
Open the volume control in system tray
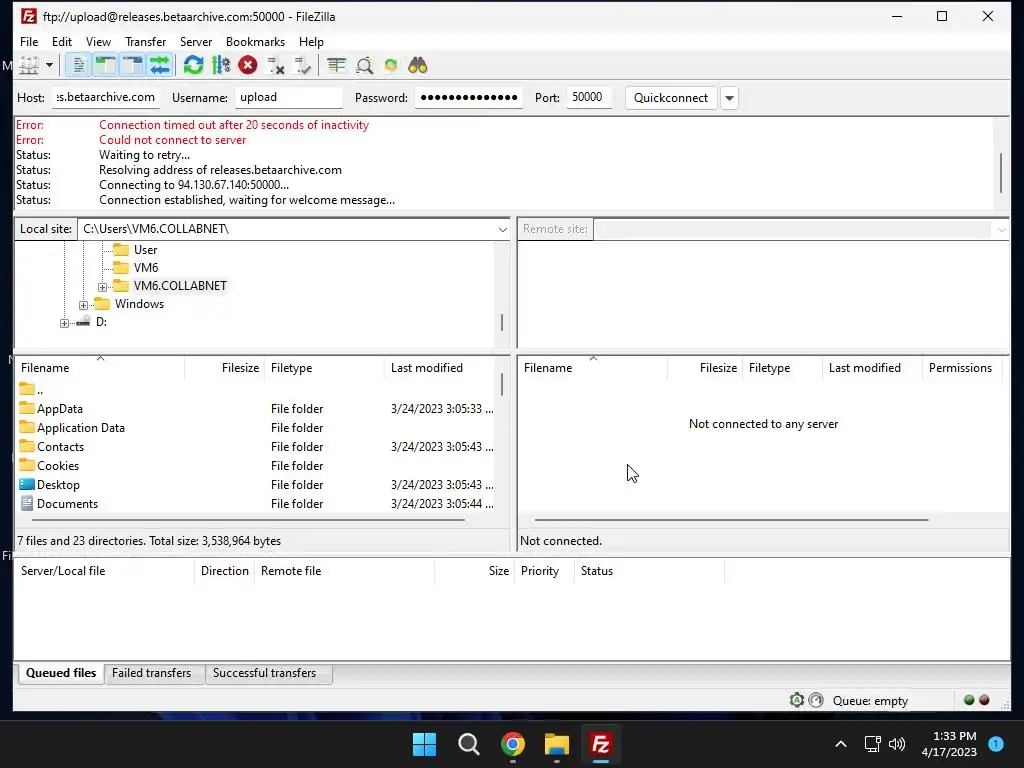pos(897,744)
